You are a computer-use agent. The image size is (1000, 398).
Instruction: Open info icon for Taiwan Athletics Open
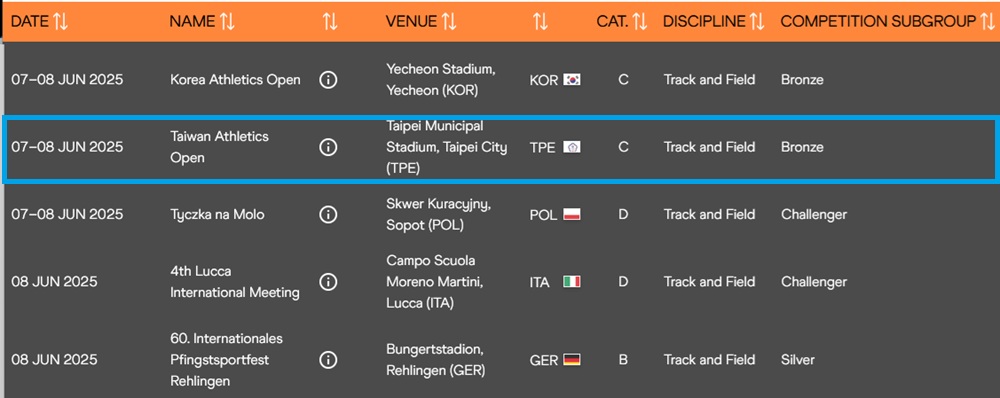[328, 147]
